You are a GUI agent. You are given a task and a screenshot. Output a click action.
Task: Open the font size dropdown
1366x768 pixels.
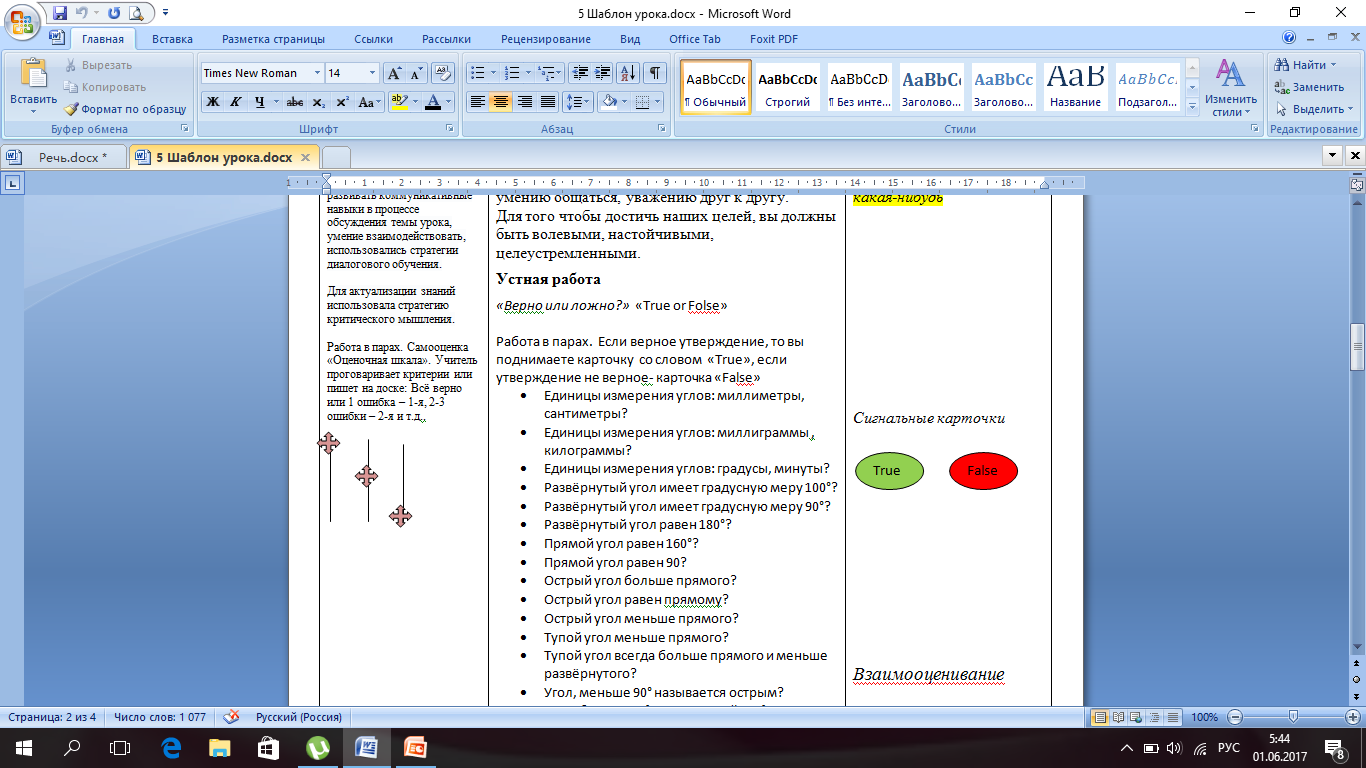pyautogui.click(x=372, y=73)
